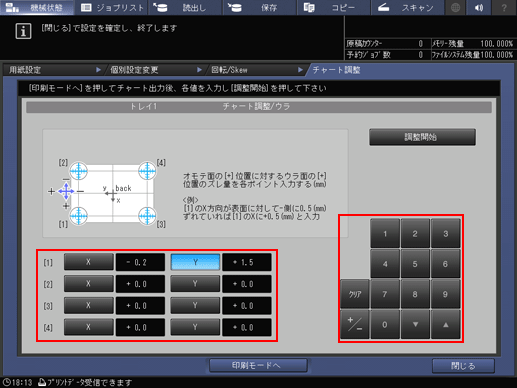Click the 原稿カウンター counter value

point(420,44)
